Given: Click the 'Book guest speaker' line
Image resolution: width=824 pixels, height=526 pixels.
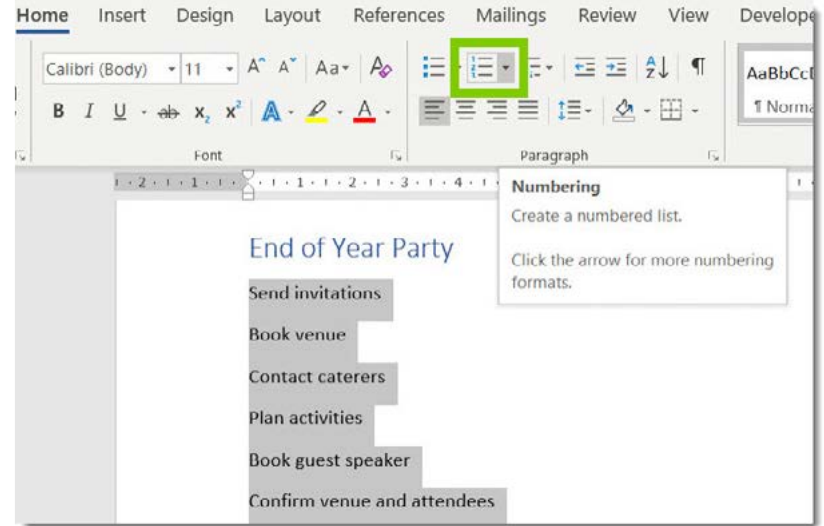Looking at the screenshot, I should [x=329, y=460].
